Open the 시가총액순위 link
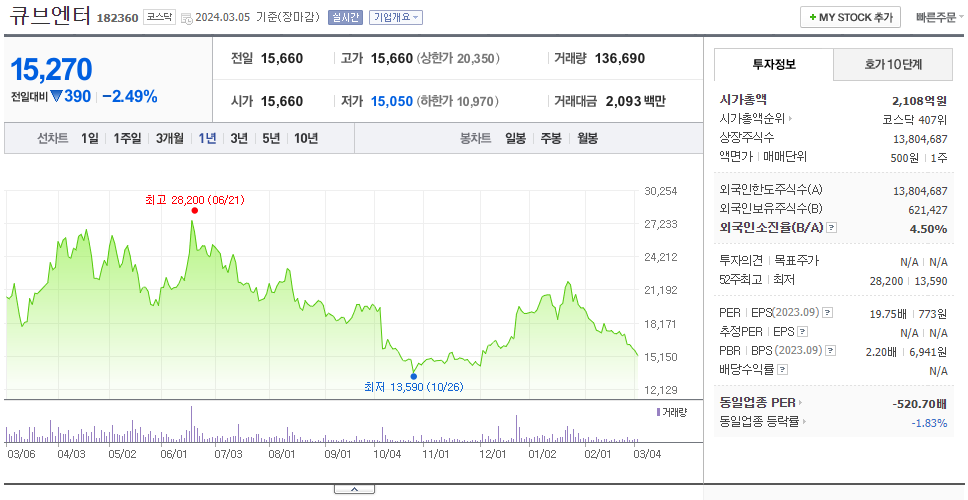Screen dimensions: 968x500 (753, 119)
